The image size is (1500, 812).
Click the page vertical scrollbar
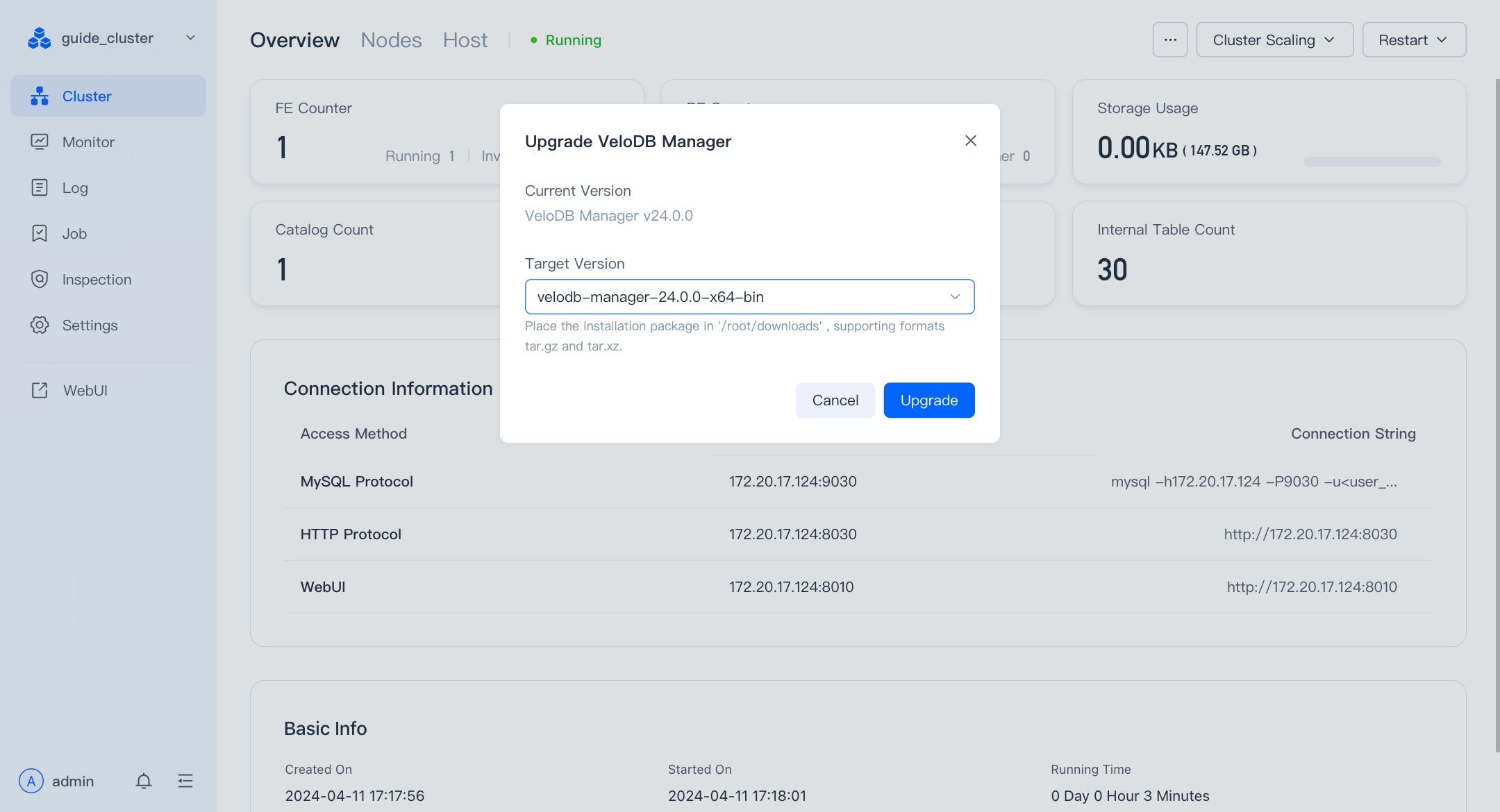1497,415
